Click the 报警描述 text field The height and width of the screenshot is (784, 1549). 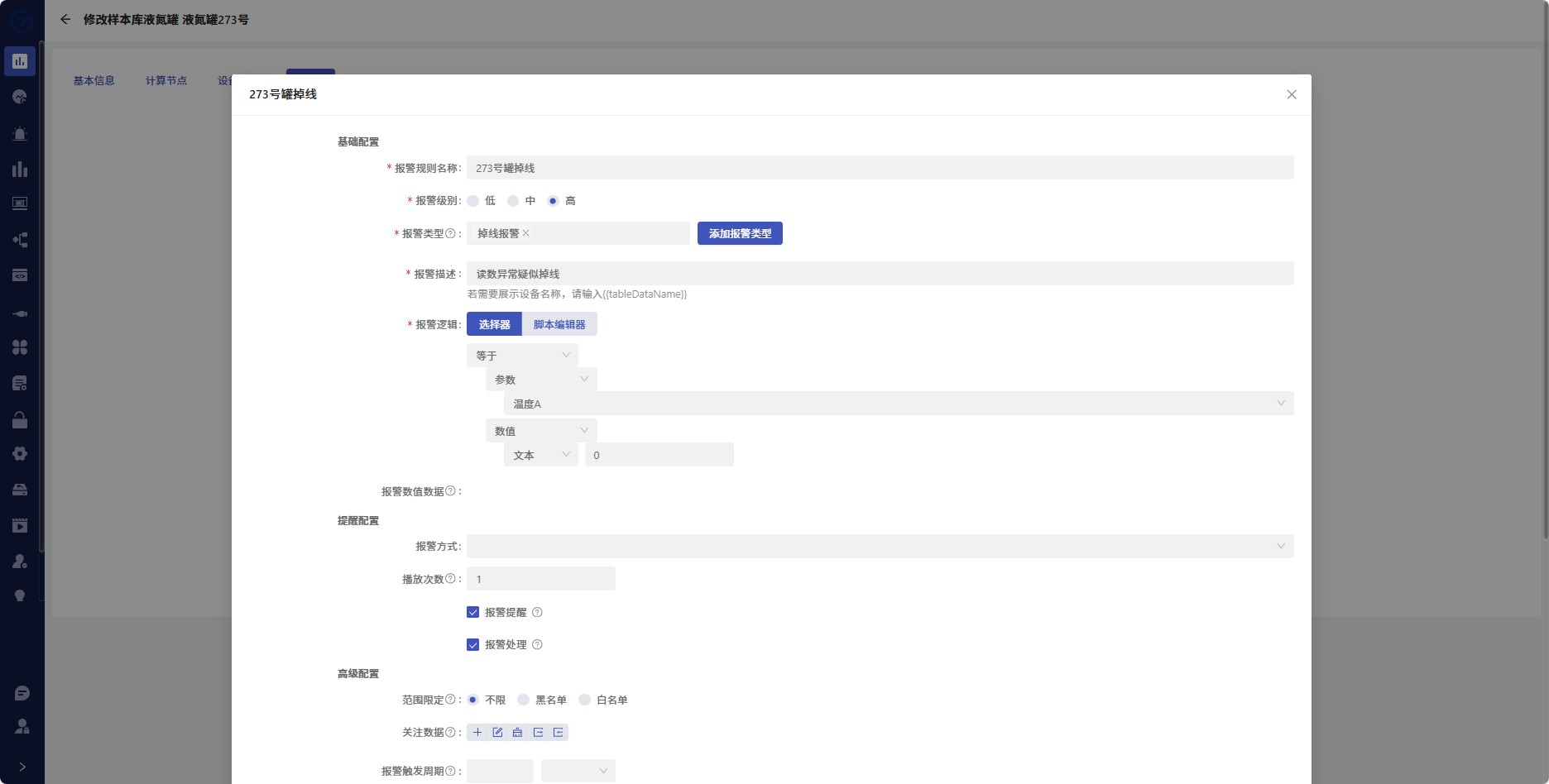pyautogui.click(x=880, y=274)
